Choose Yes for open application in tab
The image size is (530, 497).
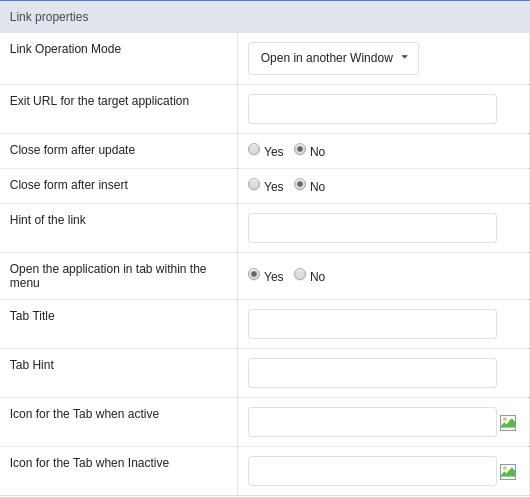point(254,274)
